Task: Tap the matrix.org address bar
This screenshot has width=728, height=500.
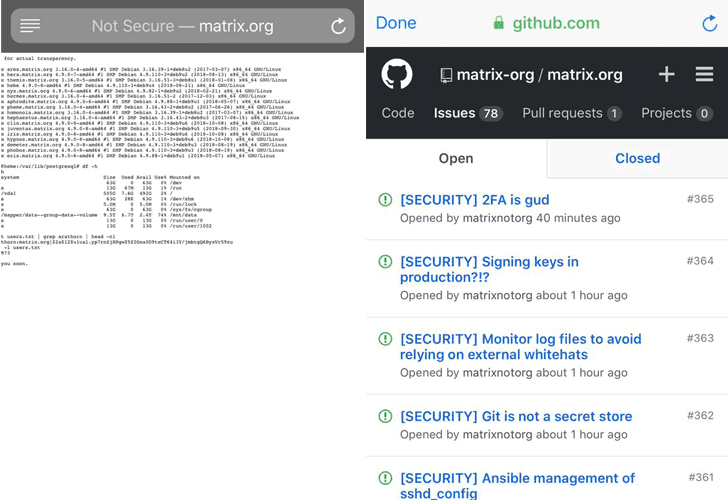Action: [x=182, y=26]
